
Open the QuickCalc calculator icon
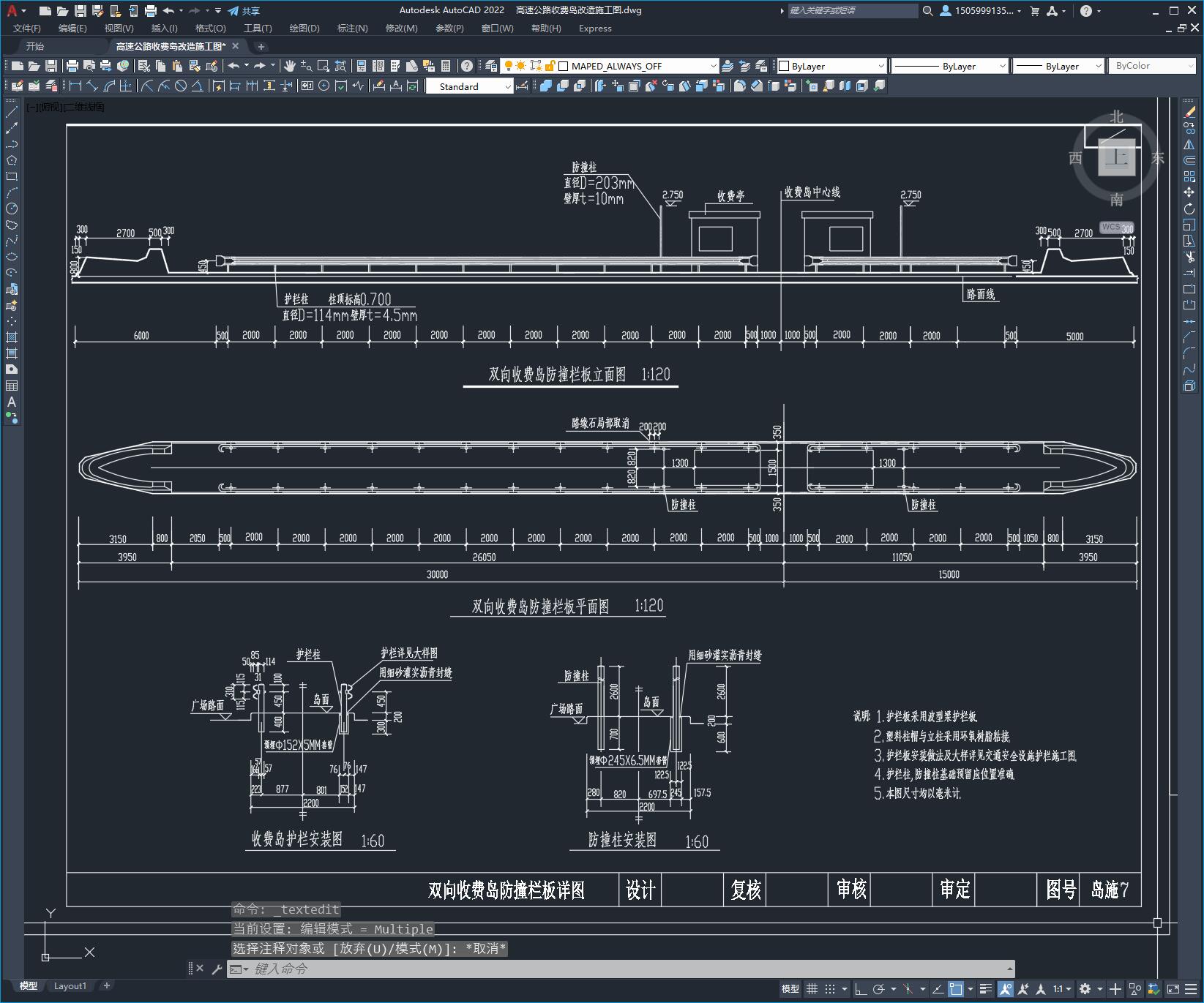point(446,66)
